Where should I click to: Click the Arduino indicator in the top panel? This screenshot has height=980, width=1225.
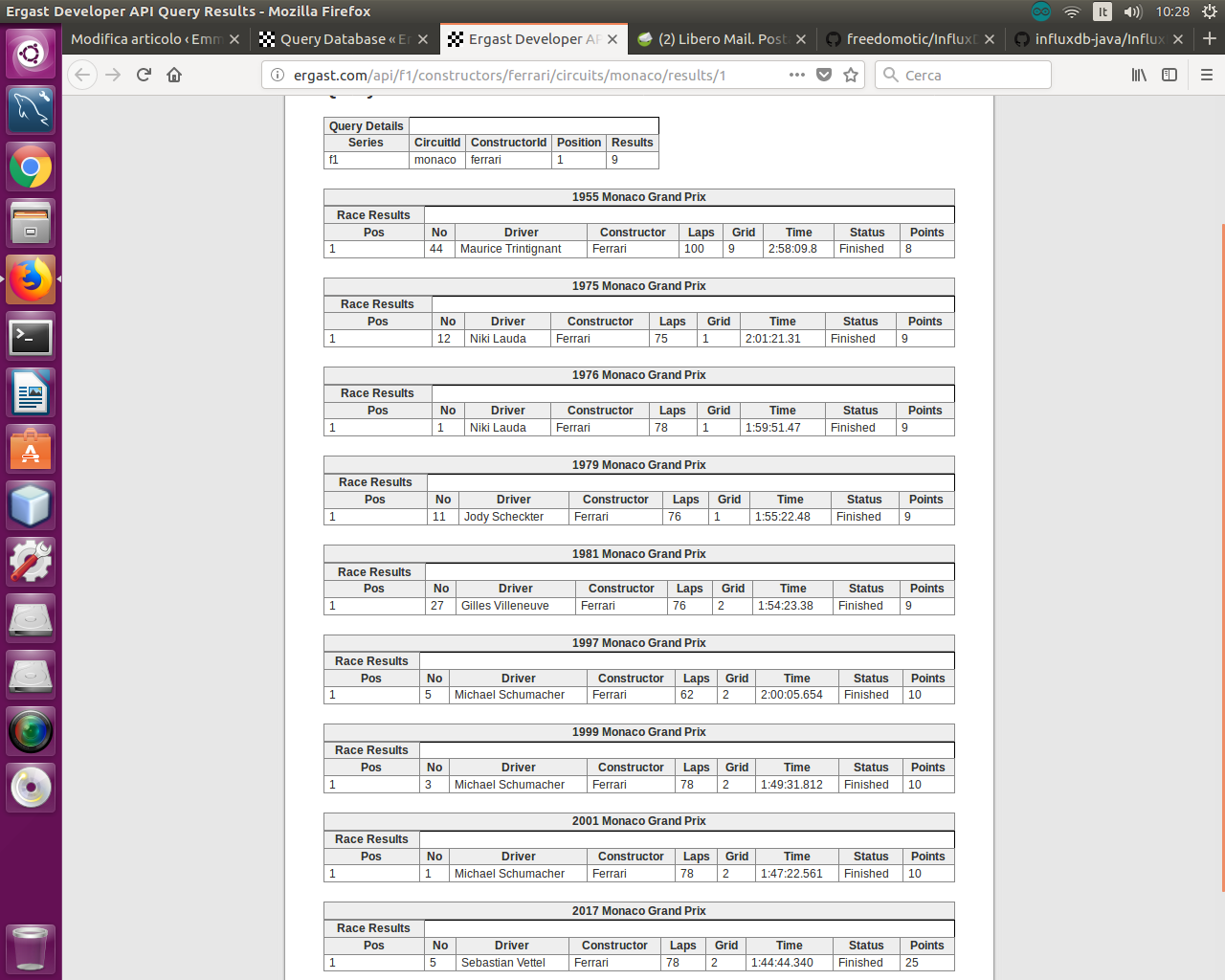(x=1041, y=11)
